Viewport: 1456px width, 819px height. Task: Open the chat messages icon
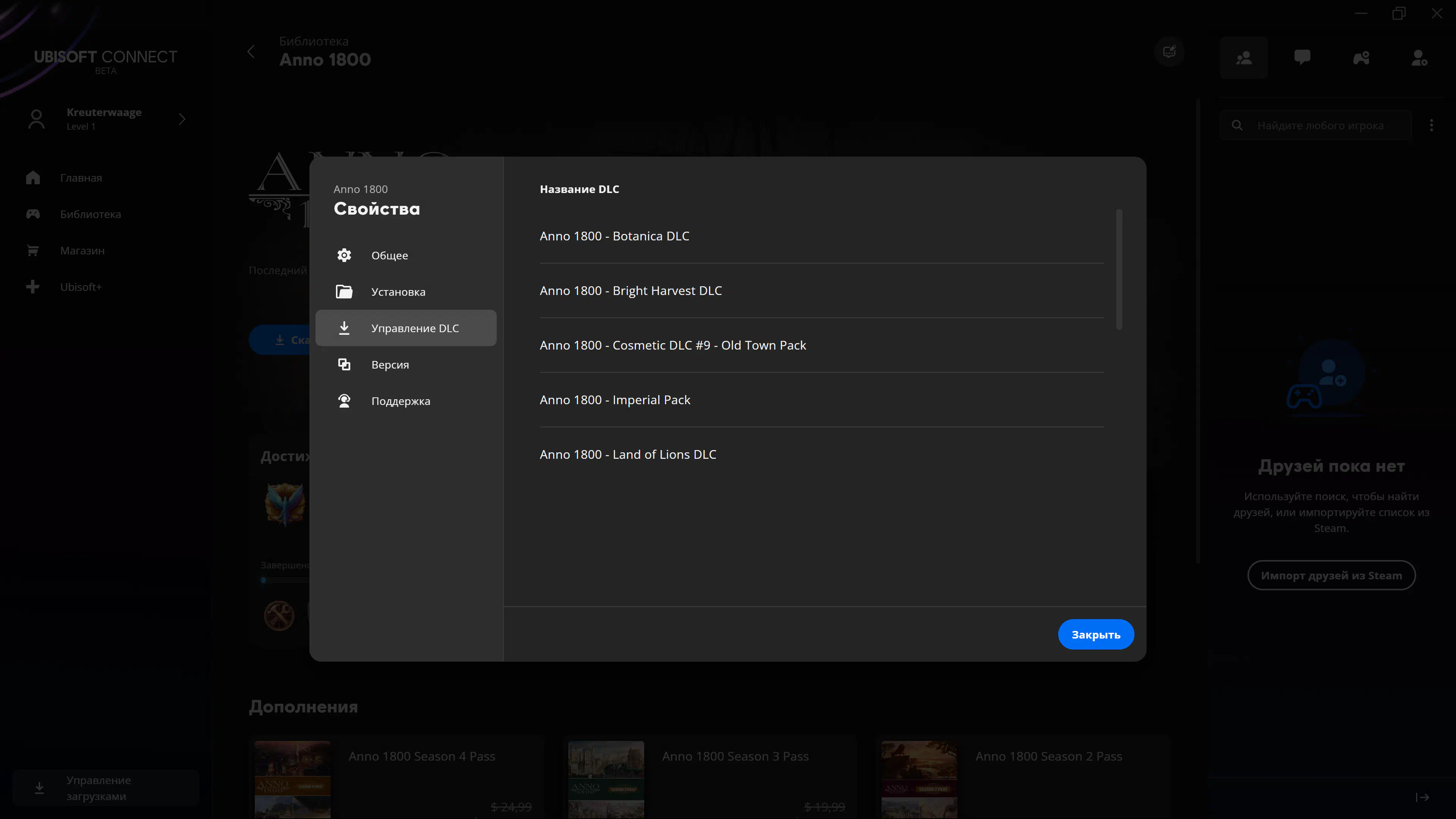tap(1302, 58)
